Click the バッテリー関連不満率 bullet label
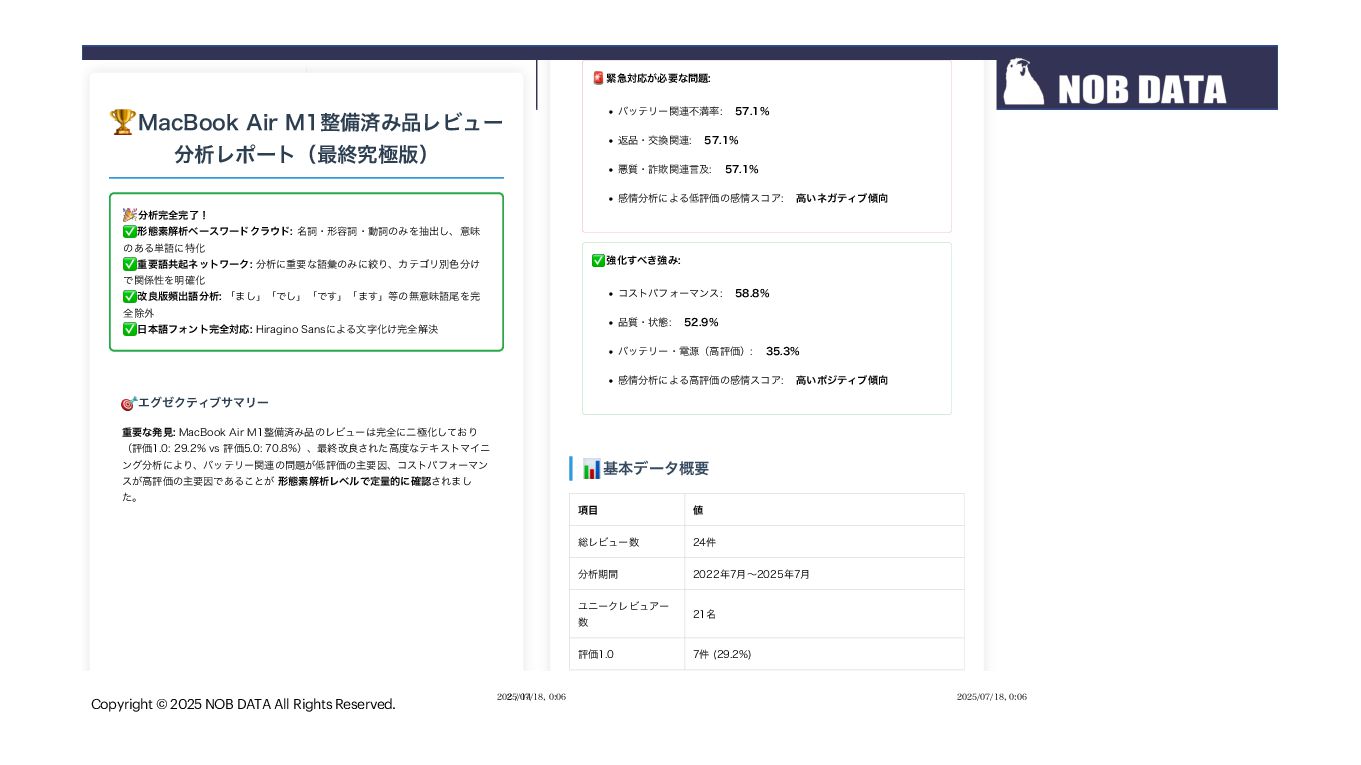This screenshot has width=1361, height=765. tap(670, 111)
